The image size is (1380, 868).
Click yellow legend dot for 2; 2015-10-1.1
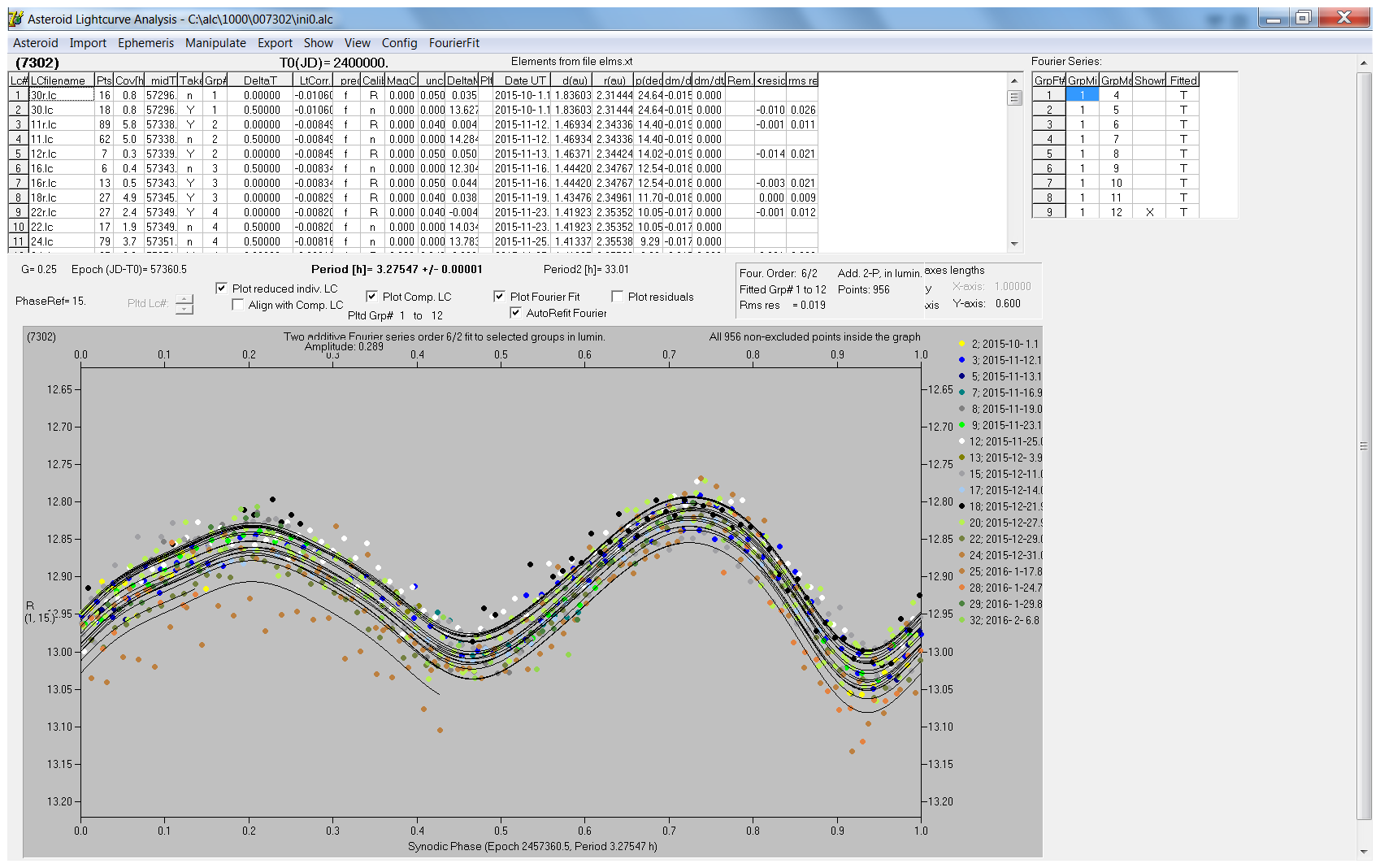961,344
